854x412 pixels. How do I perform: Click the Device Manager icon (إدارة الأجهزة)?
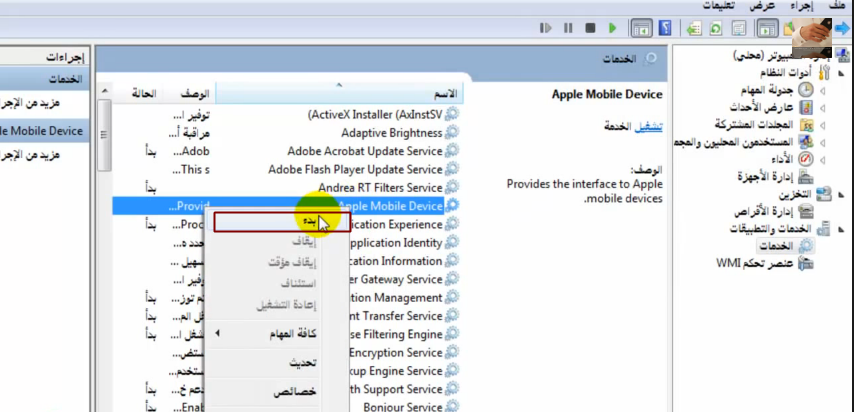(806, 177)
